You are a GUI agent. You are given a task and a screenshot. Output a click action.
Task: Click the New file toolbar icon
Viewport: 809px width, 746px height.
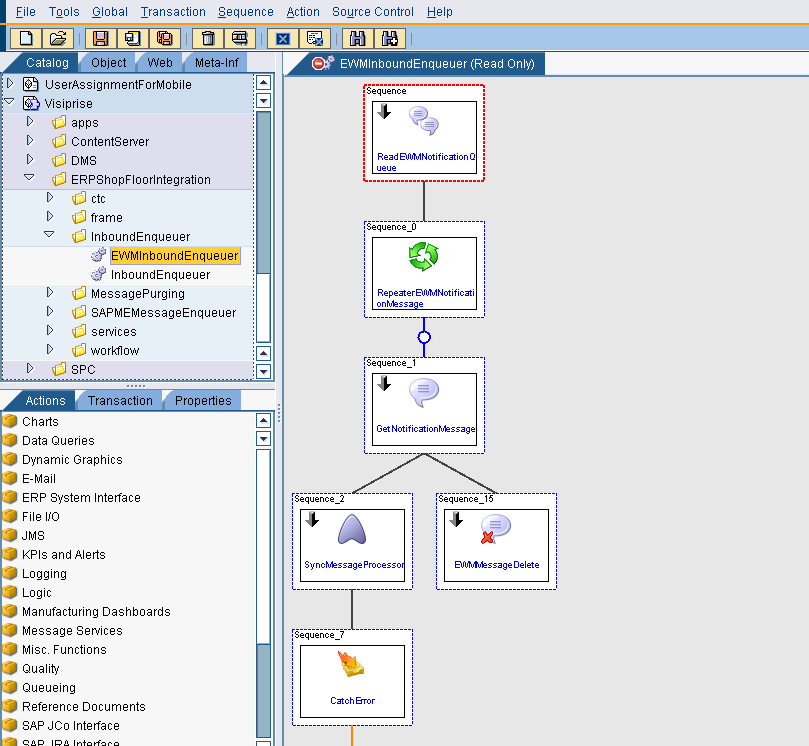click(x=26, y=39)
